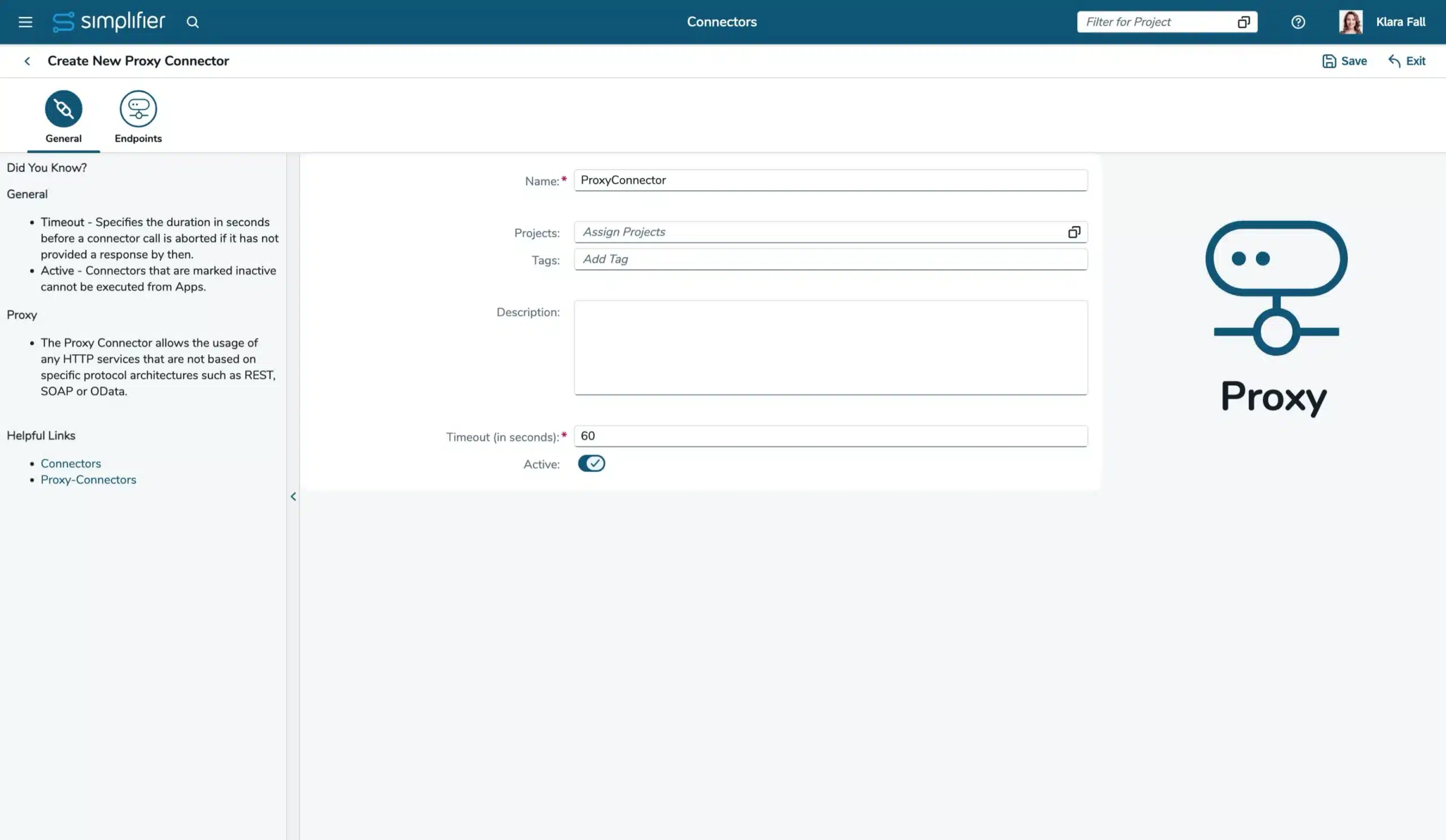Open project selector in Filter for Project

[1243, 22]
